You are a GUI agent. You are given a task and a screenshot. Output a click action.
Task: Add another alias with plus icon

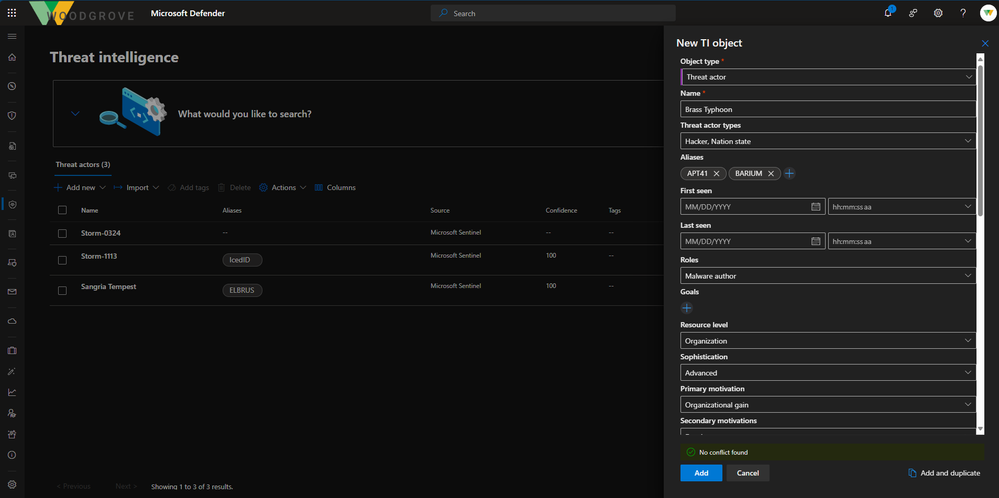[789, 173]
